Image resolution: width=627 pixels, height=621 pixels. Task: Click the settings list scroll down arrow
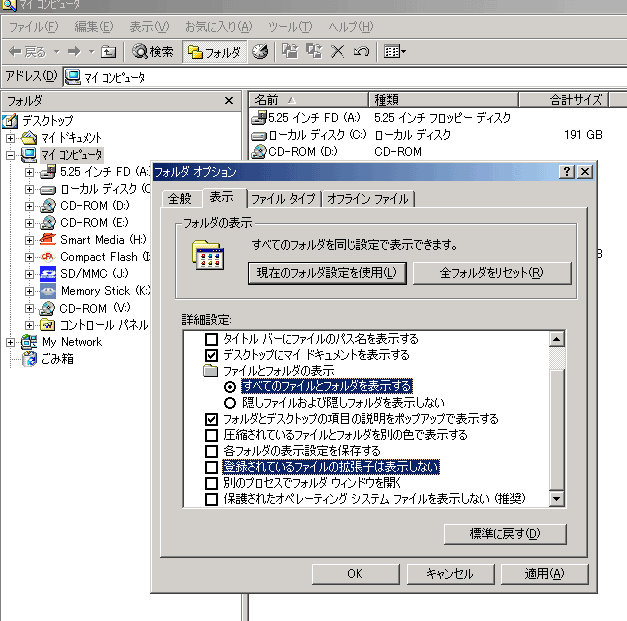pyautogui.click(x=557, y=499)
